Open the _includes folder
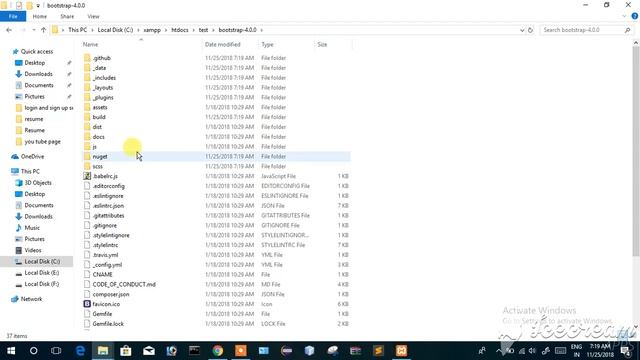The width and height of the screenshot is (640, 360). (x=104, y=78)
